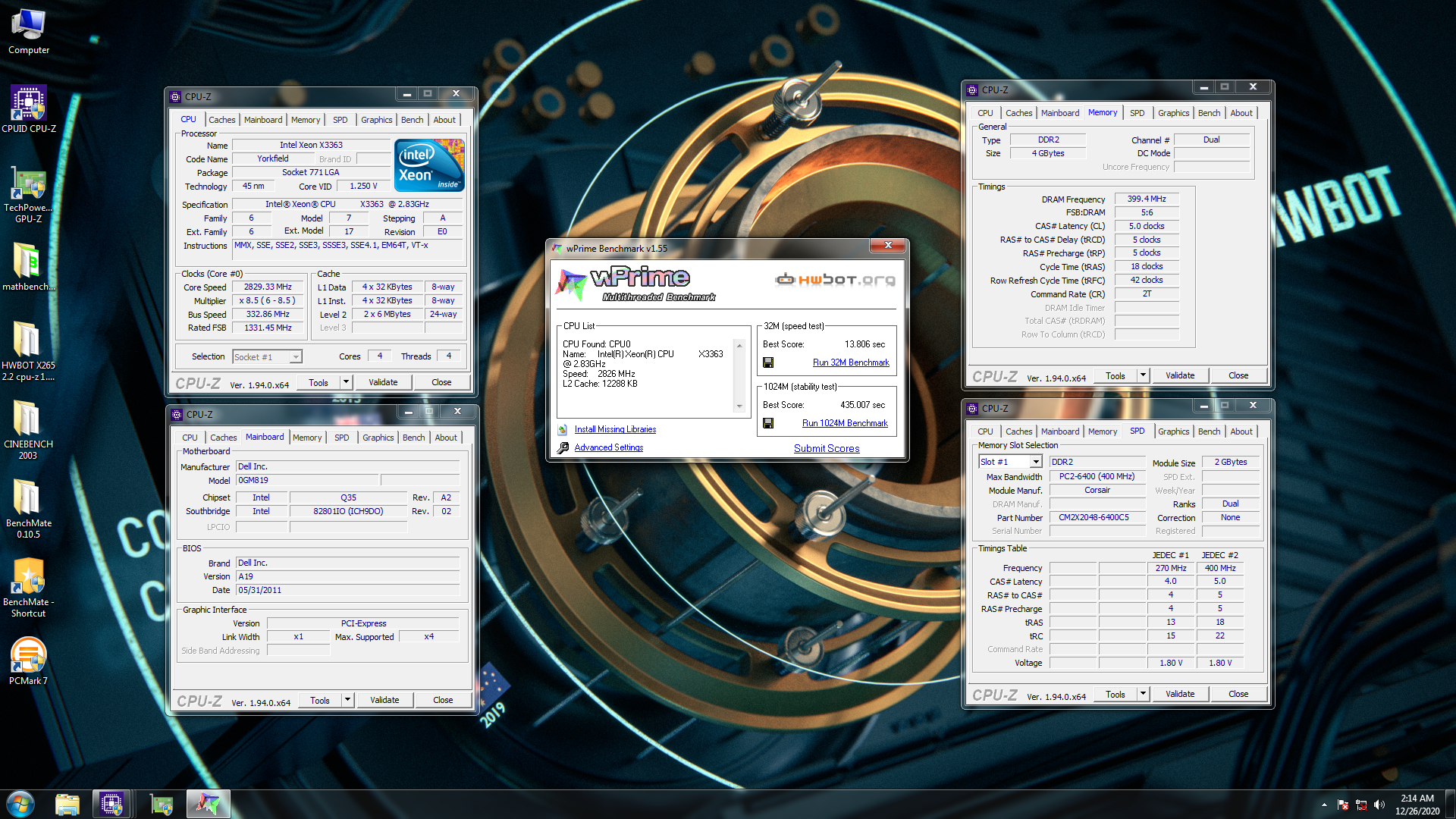
Task: Open the mathbench desktop icon
Action: pyautogui.click(x=28, y=267)
